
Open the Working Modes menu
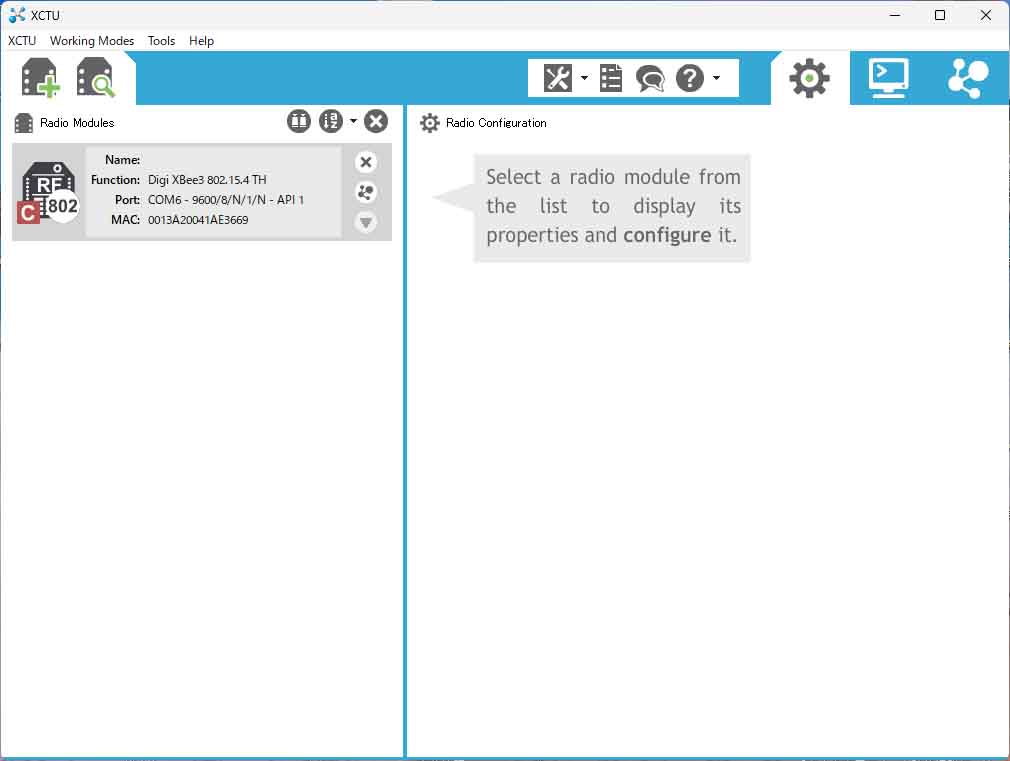92,41
